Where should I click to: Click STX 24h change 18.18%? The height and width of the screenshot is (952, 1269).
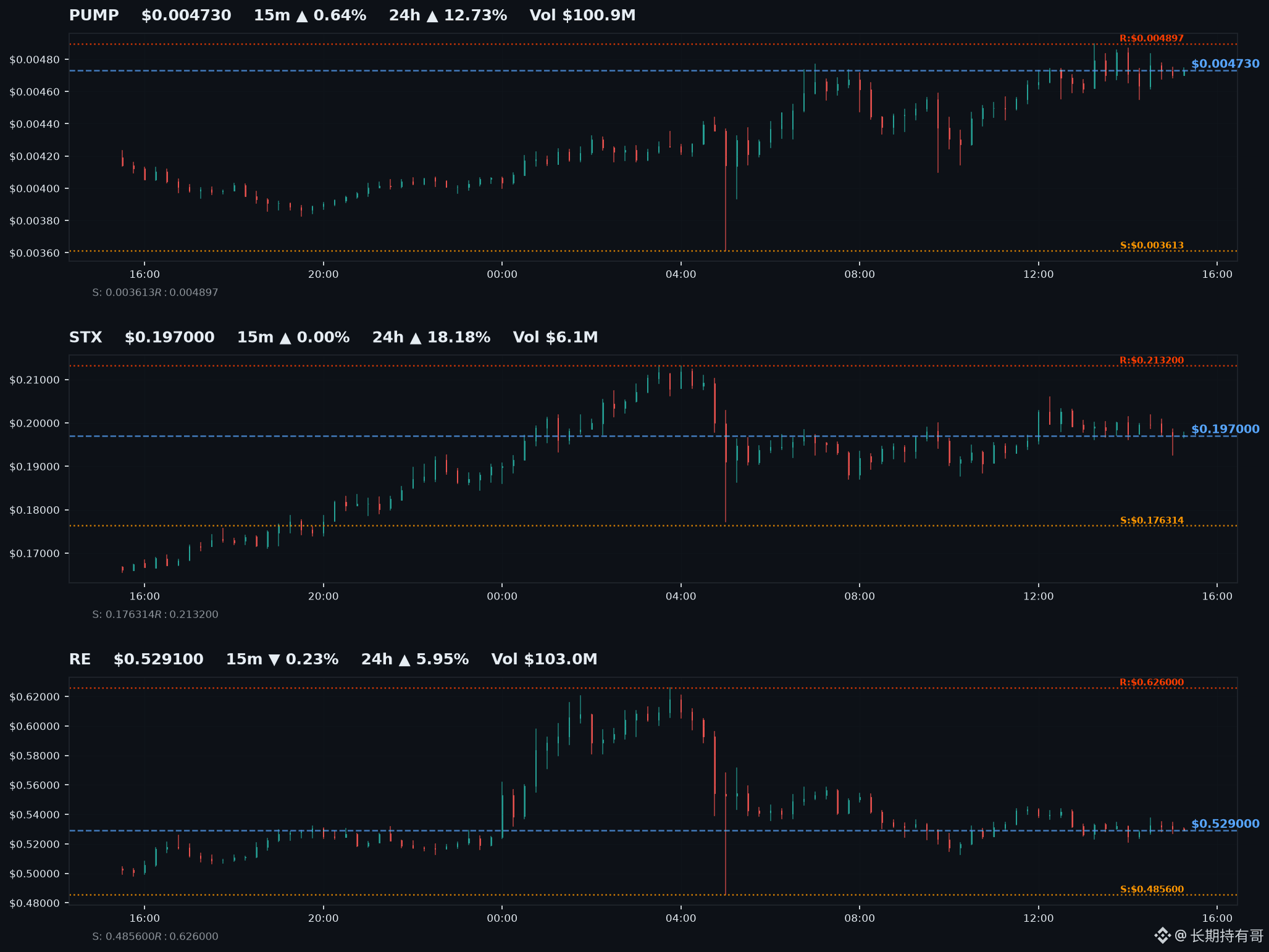point(431,337)
